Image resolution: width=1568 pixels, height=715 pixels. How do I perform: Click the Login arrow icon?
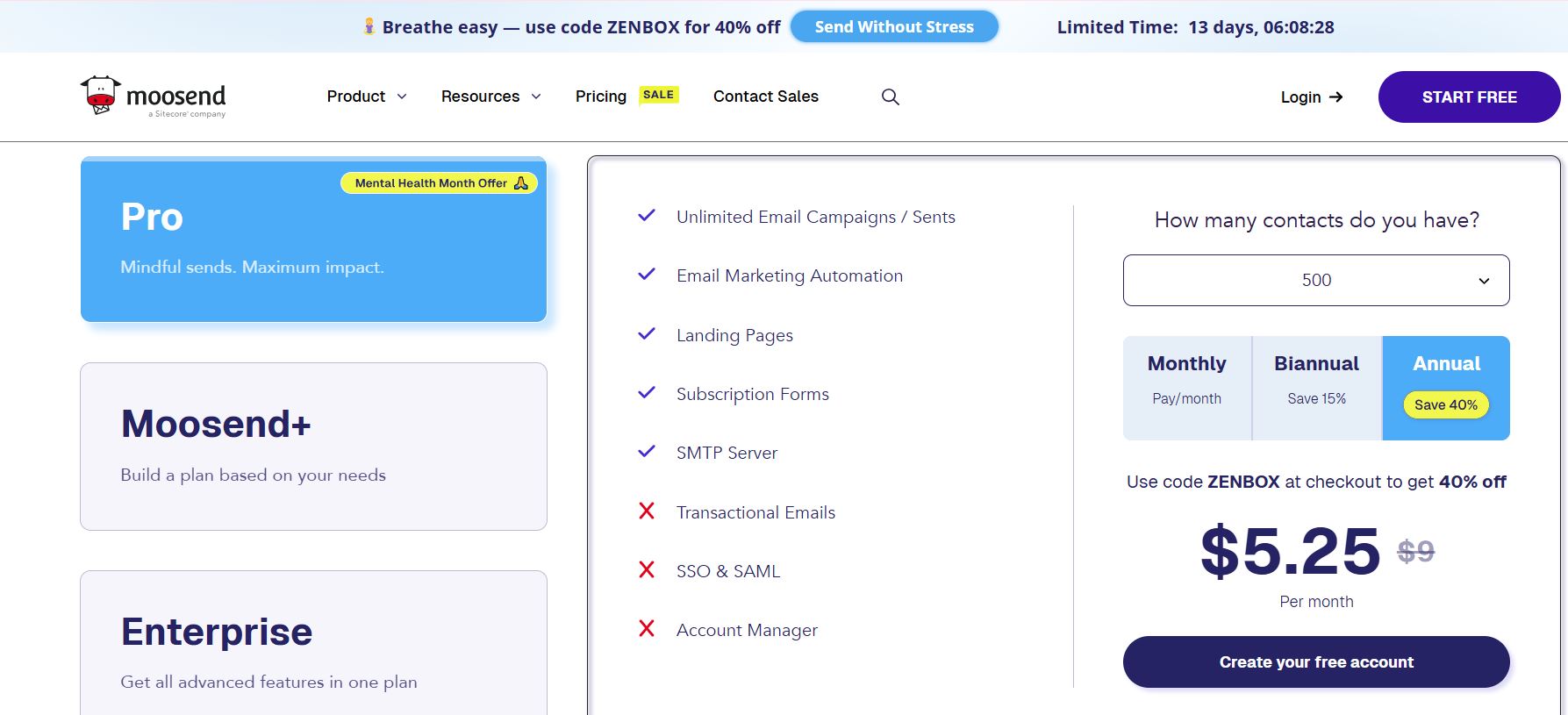click(x=1335, y=97)
